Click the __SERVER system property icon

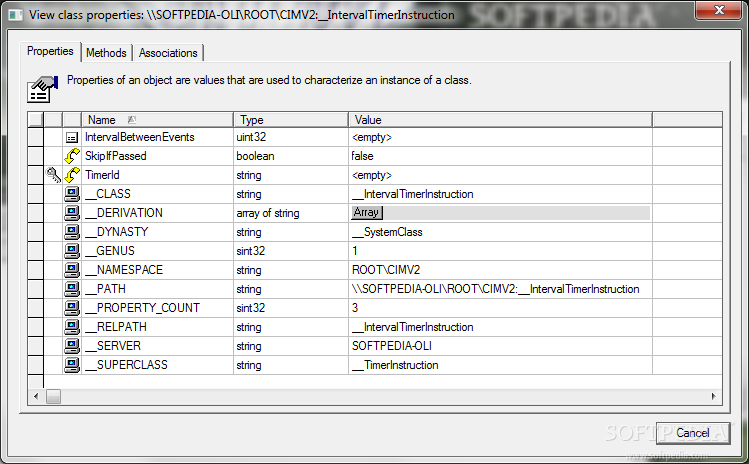tap(72, 346)
